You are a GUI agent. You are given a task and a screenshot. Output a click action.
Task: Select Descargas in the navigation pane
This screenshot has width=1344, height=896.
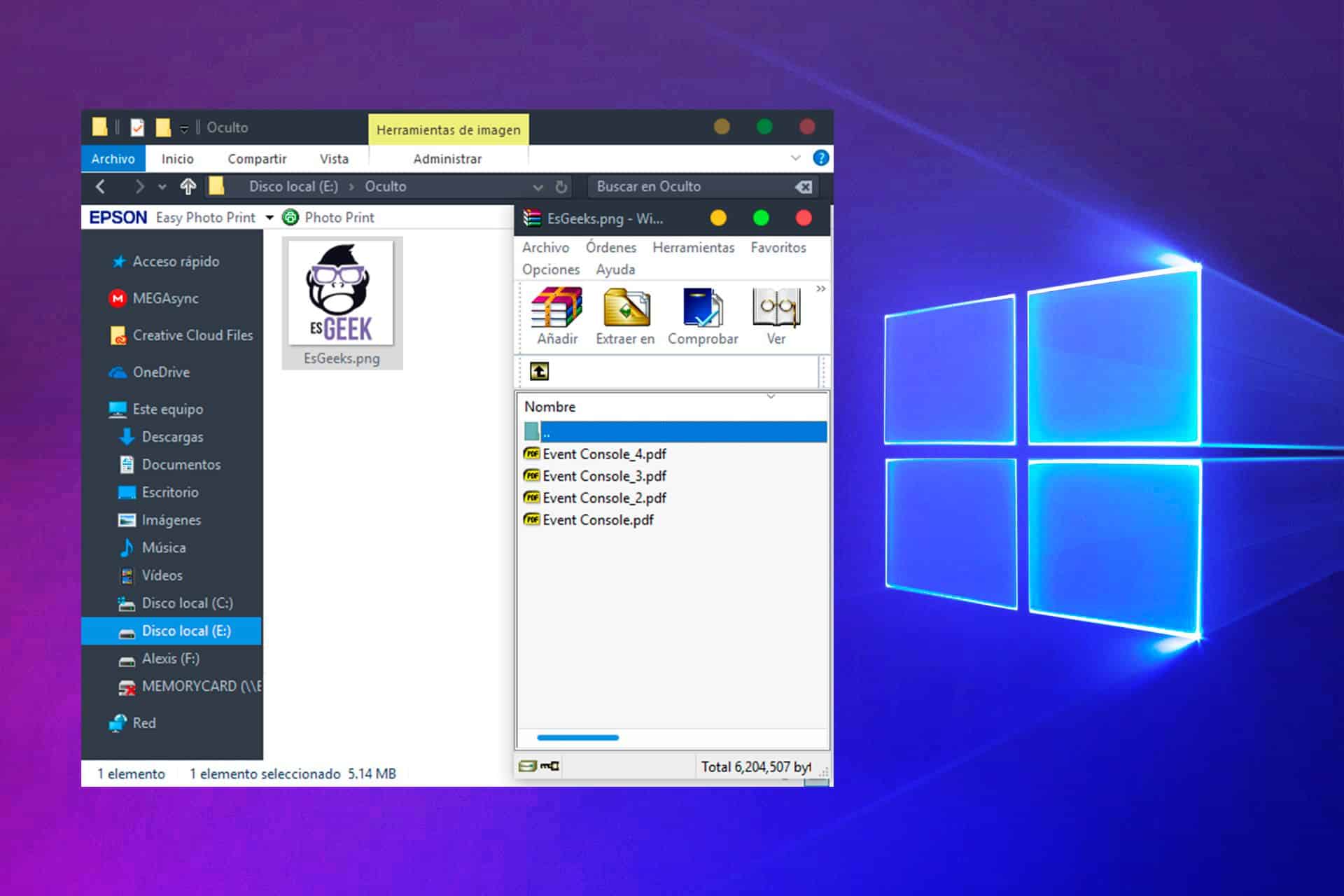pos(172,437)
